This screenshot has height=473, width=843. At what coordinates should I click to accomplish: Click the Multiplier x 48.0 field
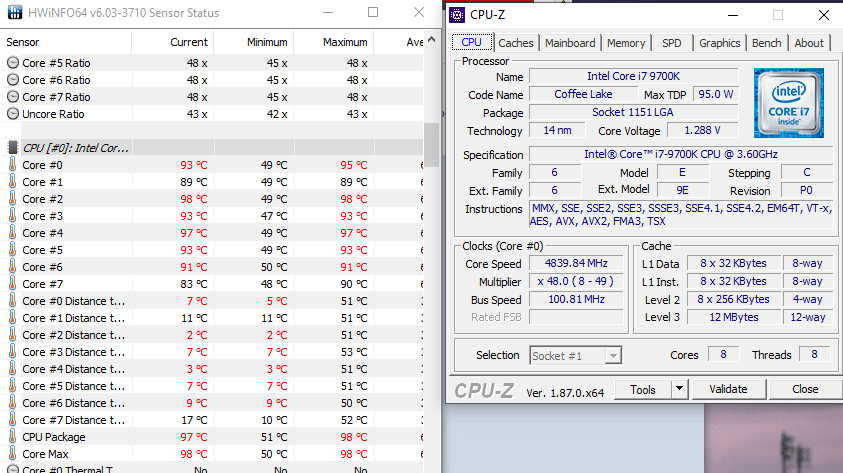coord(576,281)
